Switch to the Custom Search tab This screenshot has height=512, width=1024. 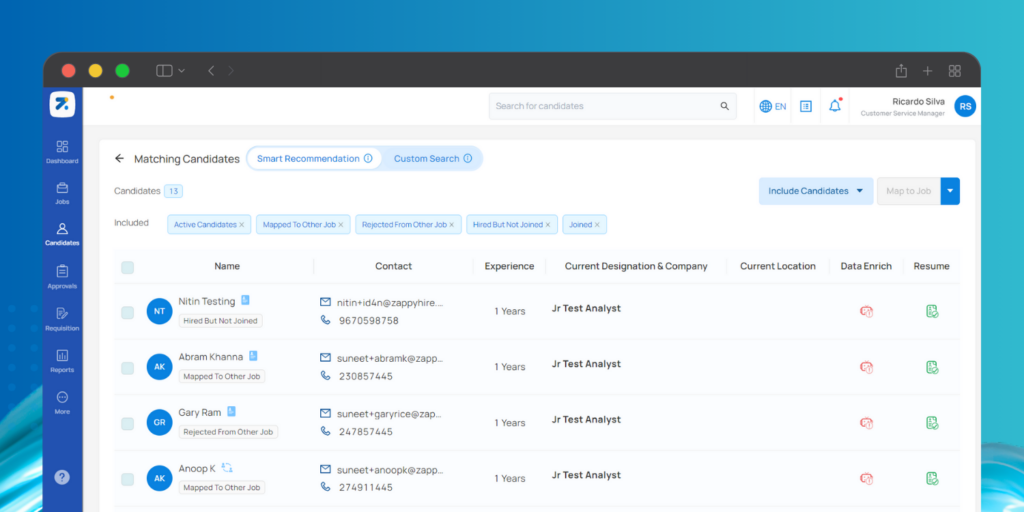(x=432, y=159)
